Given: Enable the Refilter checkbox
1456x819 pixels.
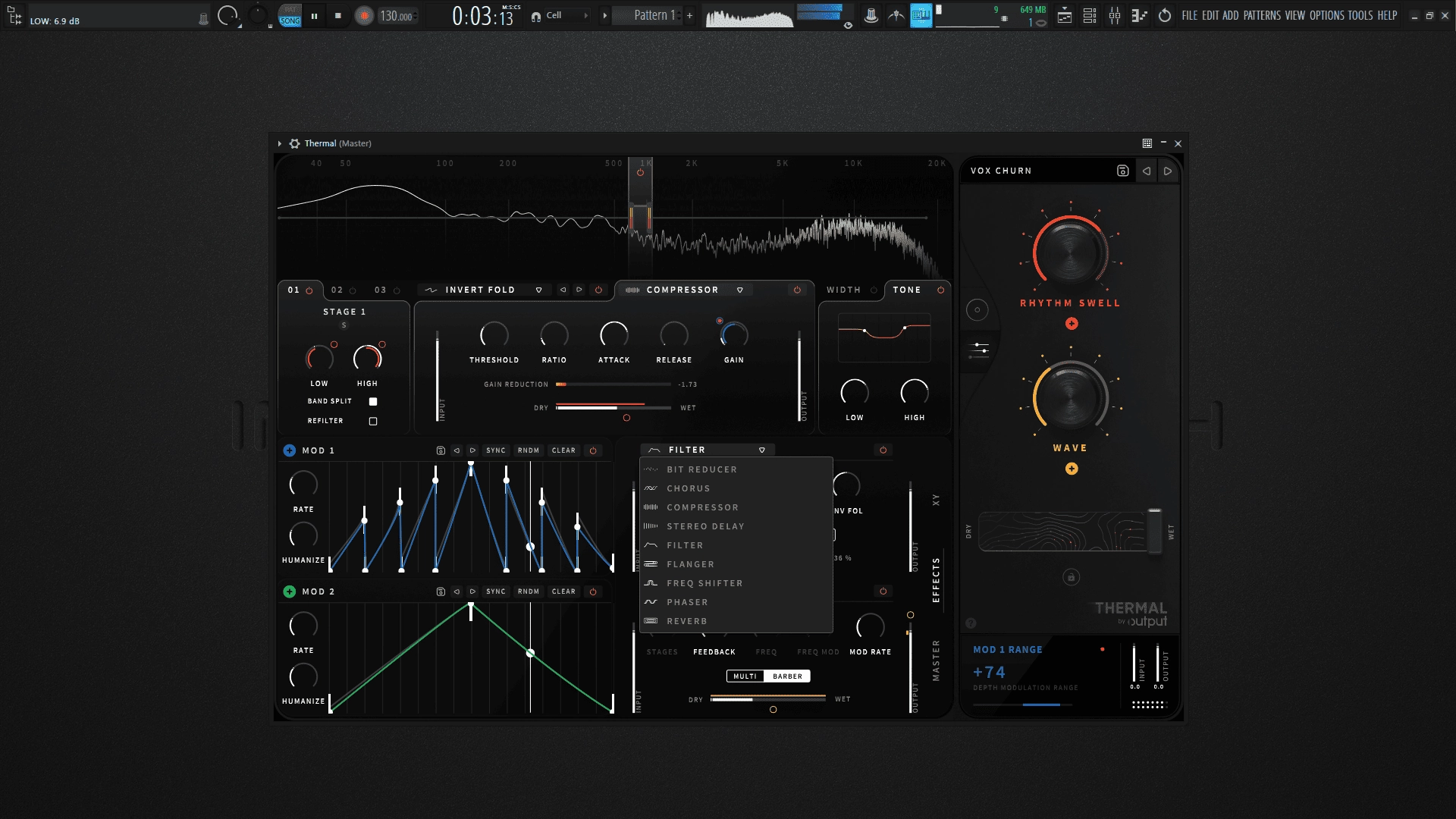Looking at the screenshot, I should coord(373,421).
